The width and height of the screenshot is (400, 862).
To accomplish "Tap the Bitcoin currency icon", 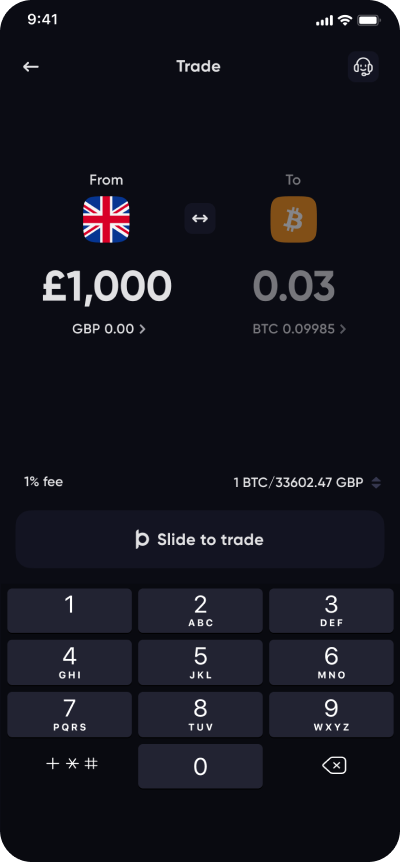I will 293,219.
